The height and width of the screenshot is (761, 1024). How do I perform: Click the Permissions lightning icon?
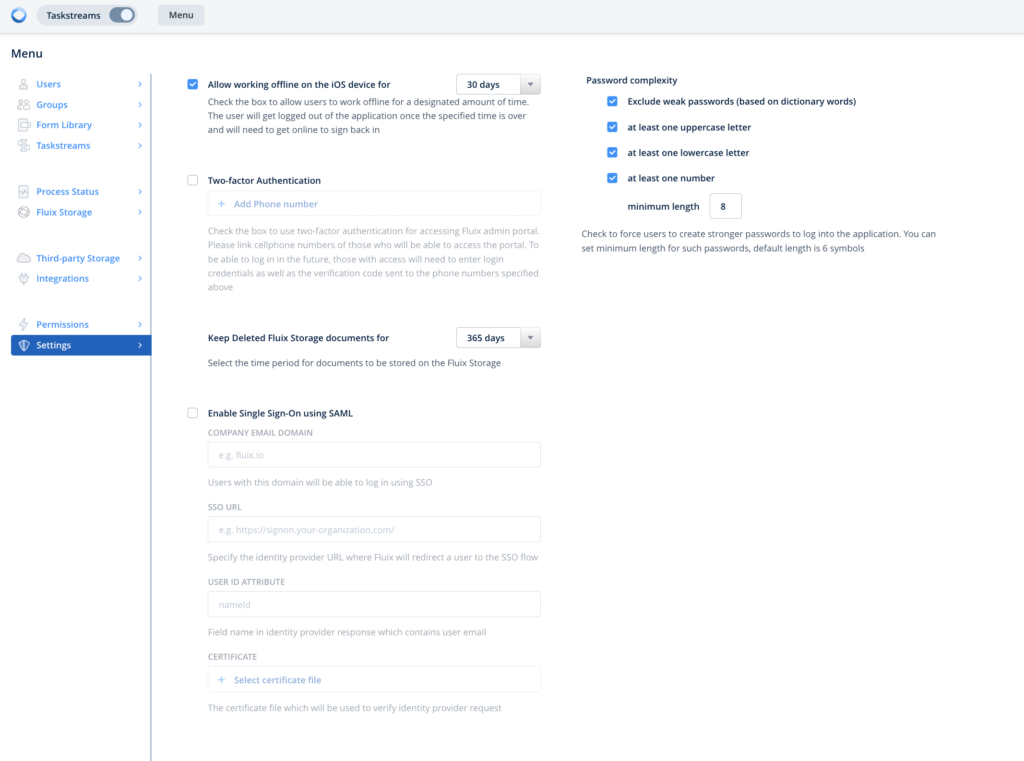pyautogui.click(x=24, y=325)
